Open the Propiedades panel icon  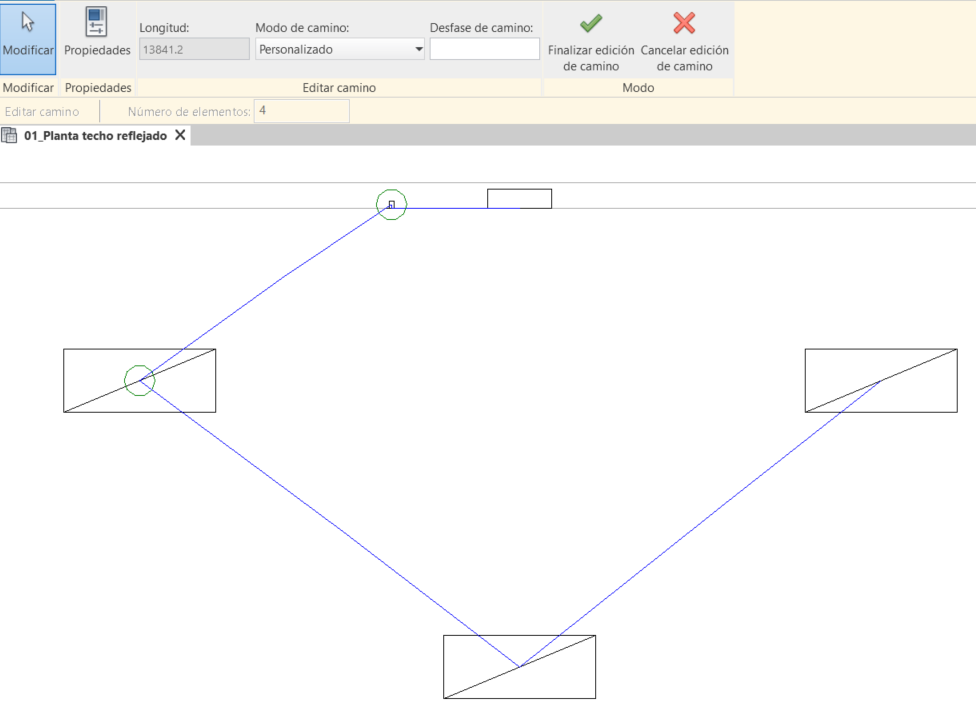pos(97,32)
